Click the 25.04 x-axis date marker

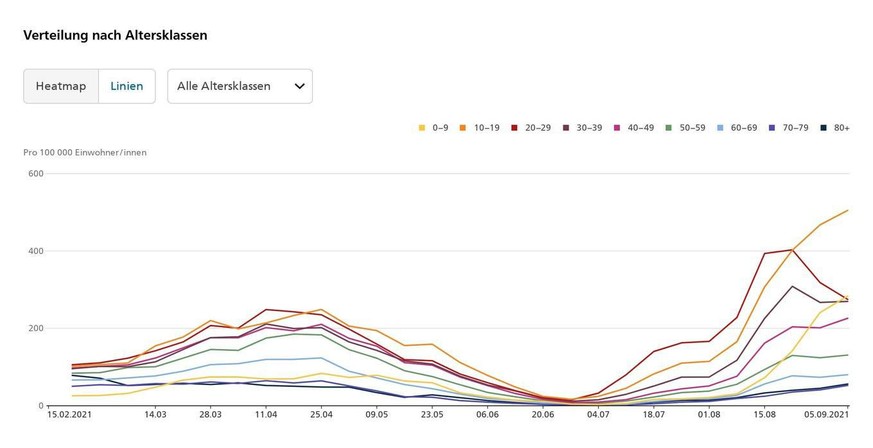[321, 413]
